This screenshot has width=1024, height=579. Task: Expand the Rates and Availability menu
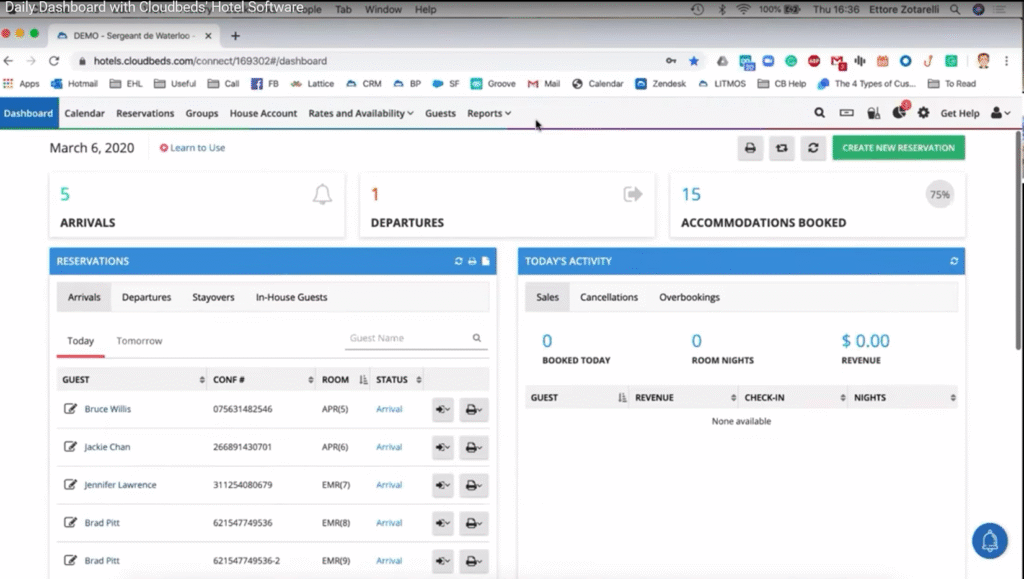point(360,113)
